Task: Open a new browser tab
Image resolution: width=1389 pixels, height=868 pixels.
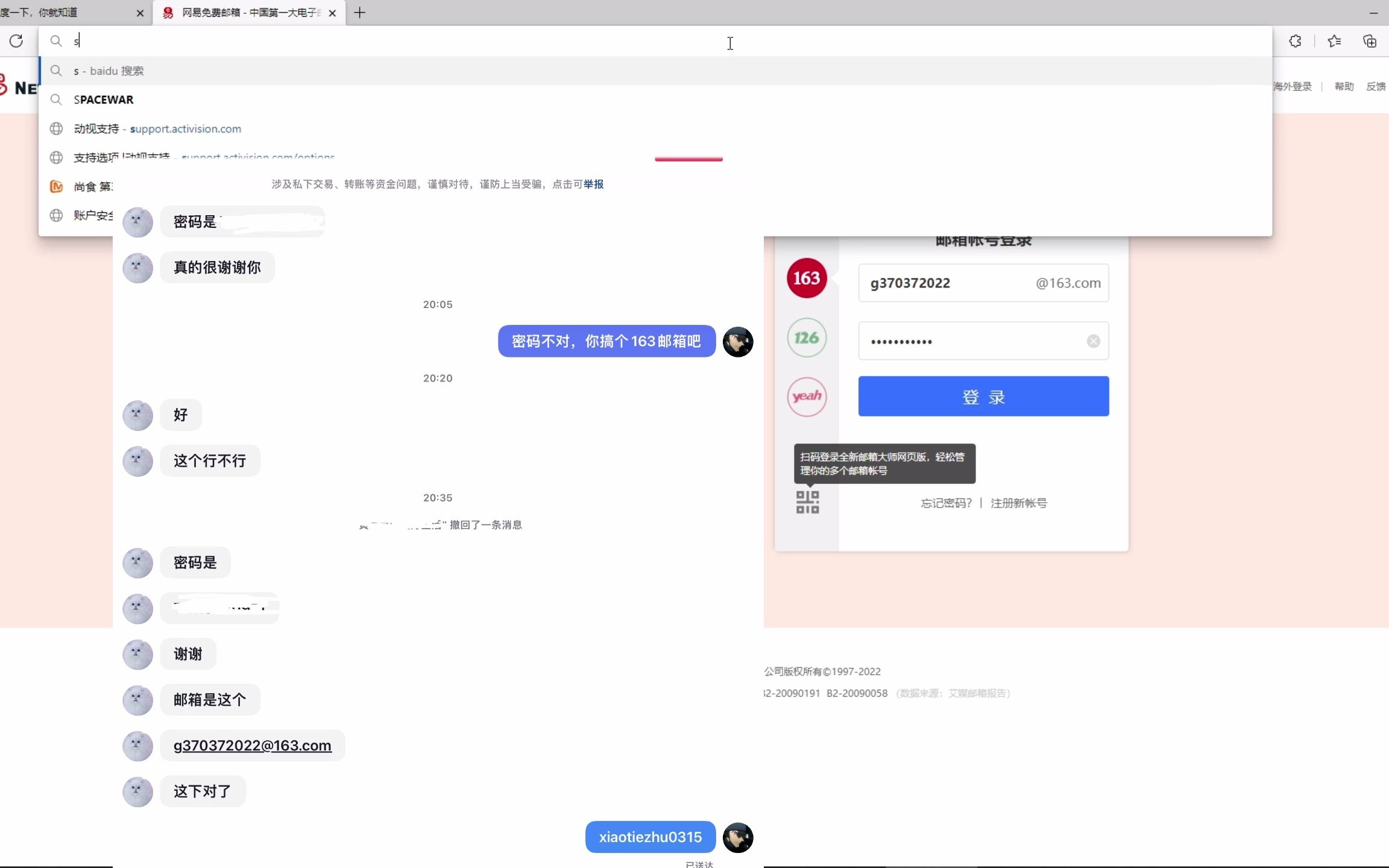Action: coord(360,13)
